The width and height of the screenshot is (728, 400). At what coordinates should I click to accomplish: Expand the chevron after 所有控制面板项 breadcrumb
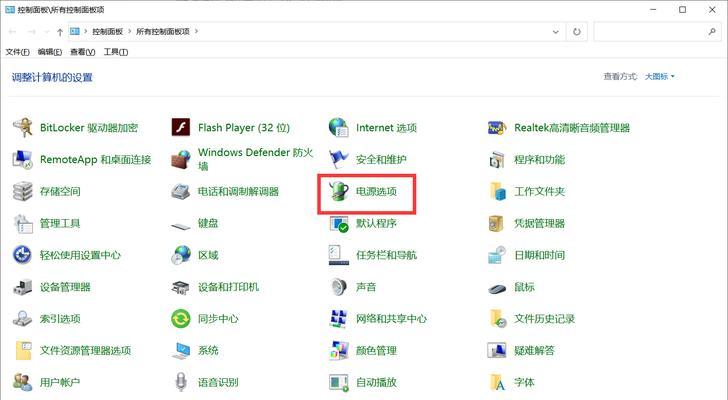(x=196, y=31)
